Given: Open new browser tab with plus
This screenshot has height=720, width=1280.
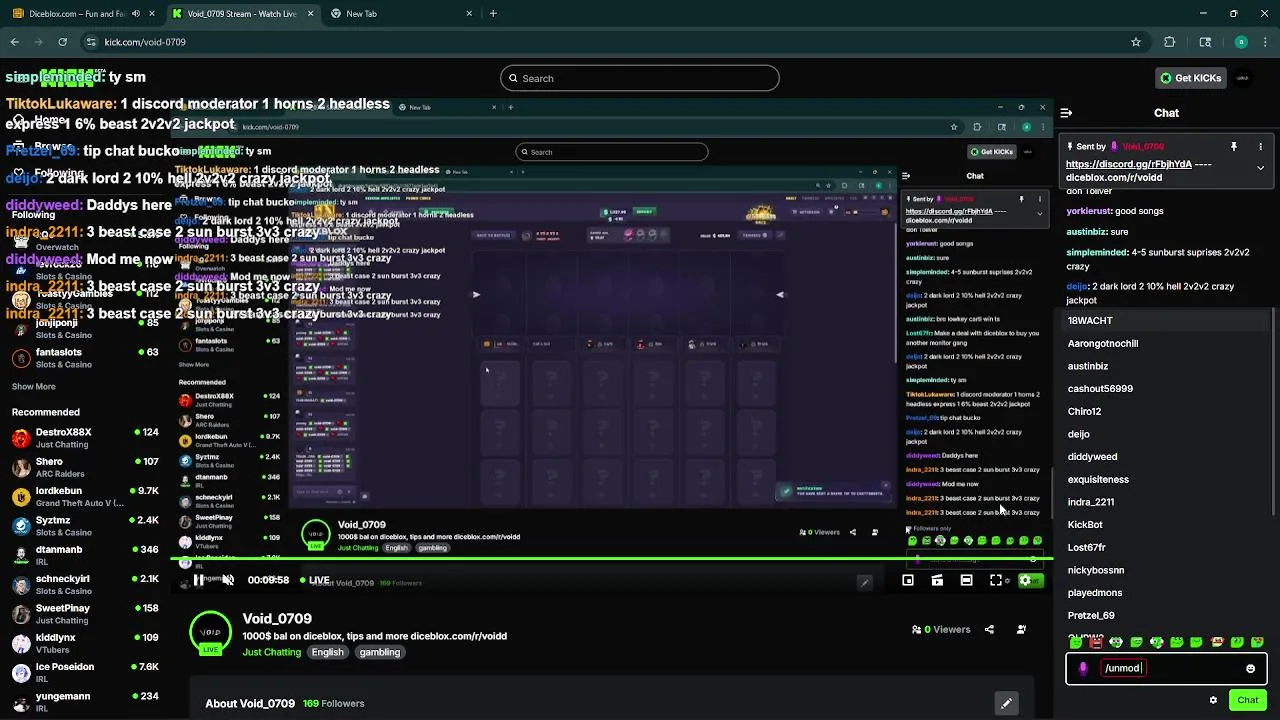Looking at the screenshot, I should [x=493, y=14].
